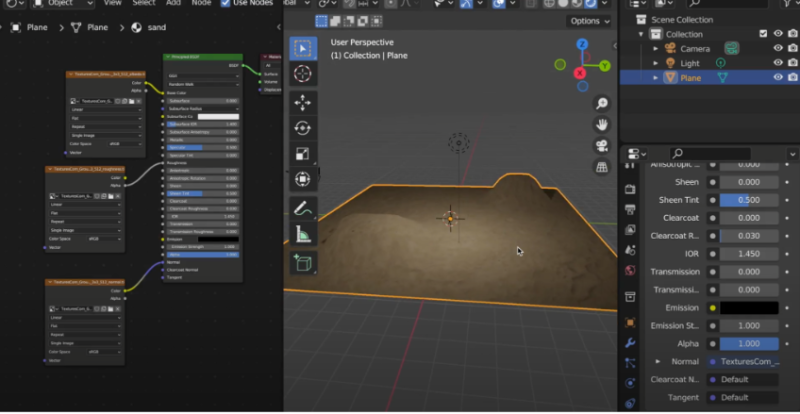
Task: Open the Object type dropdown in node editor
Action: pyautogui.click(x=63, y=4)
